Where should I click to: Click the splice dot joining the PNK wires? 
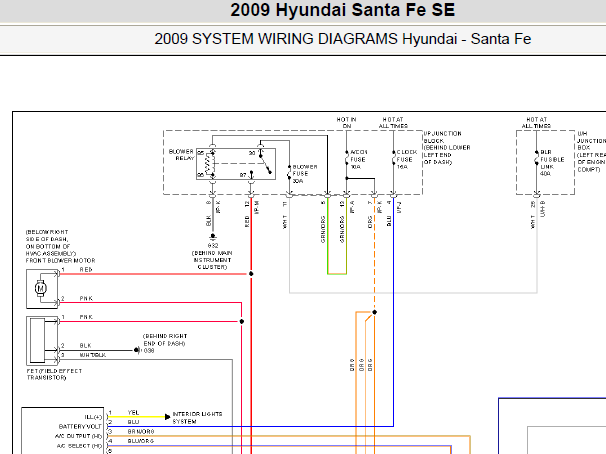click(x=242, y=321)
